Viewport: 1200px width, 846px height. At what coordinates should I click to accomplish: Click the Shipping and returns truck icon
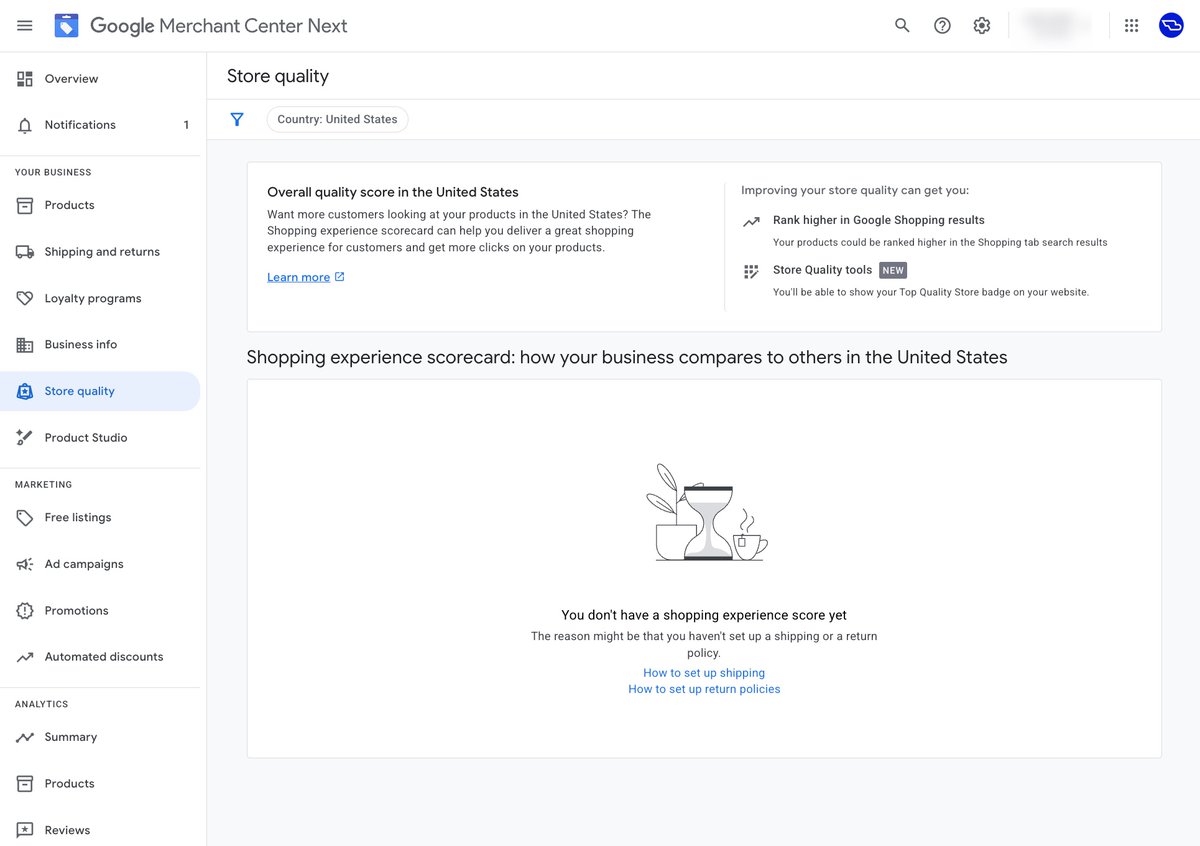tap(25, 252)
